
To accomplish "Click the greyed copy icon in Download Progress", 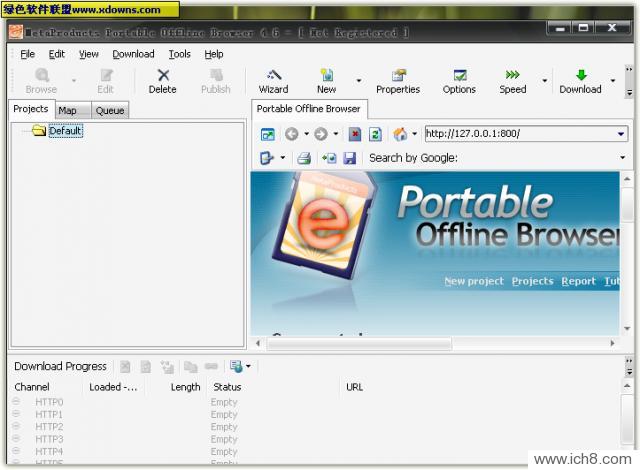I will (x=191, y=367).
